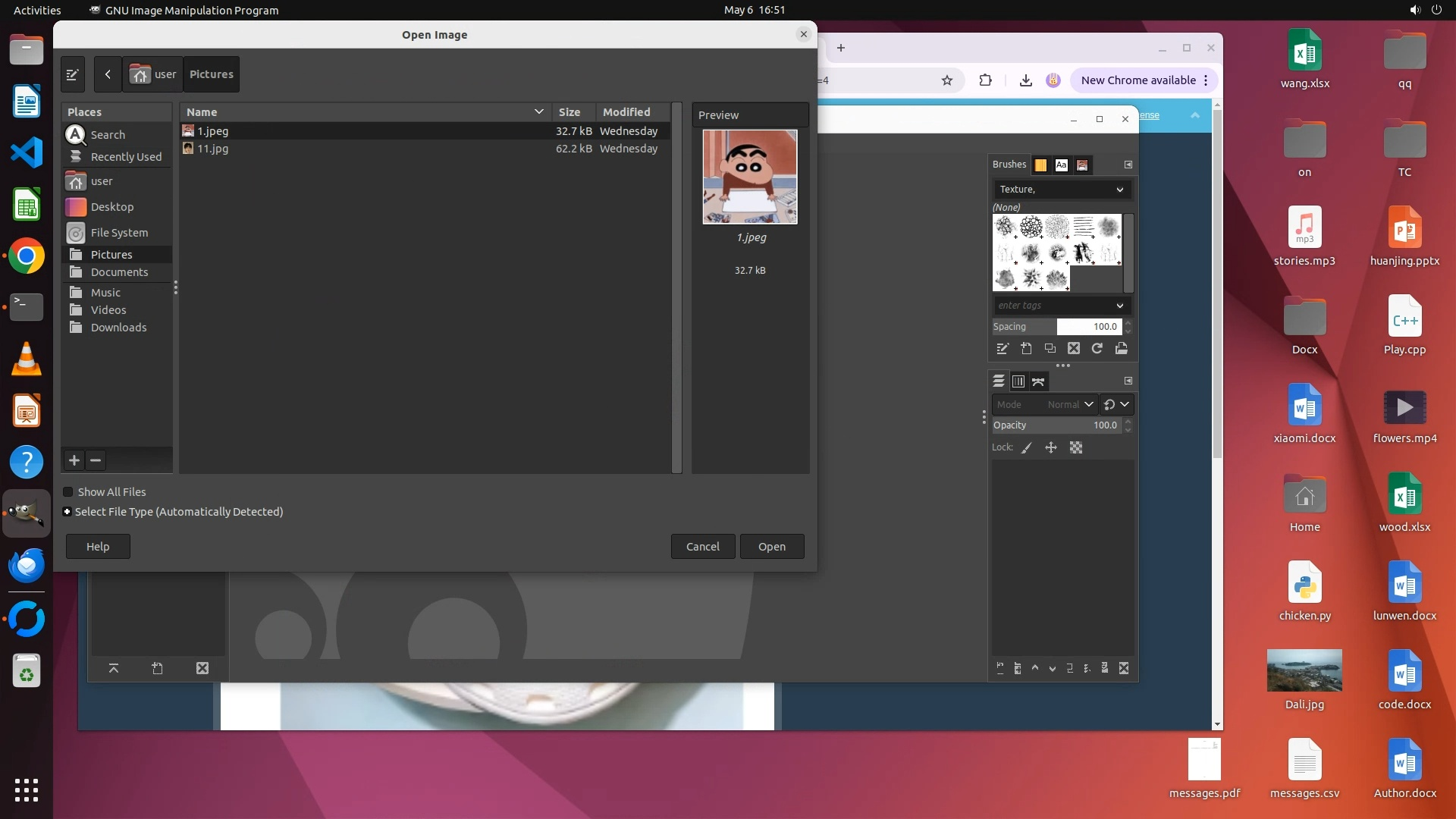Open the Patterns tab icon
Image resolution: width=1456 pixels, height=819 pixels.
point(1040,165)
